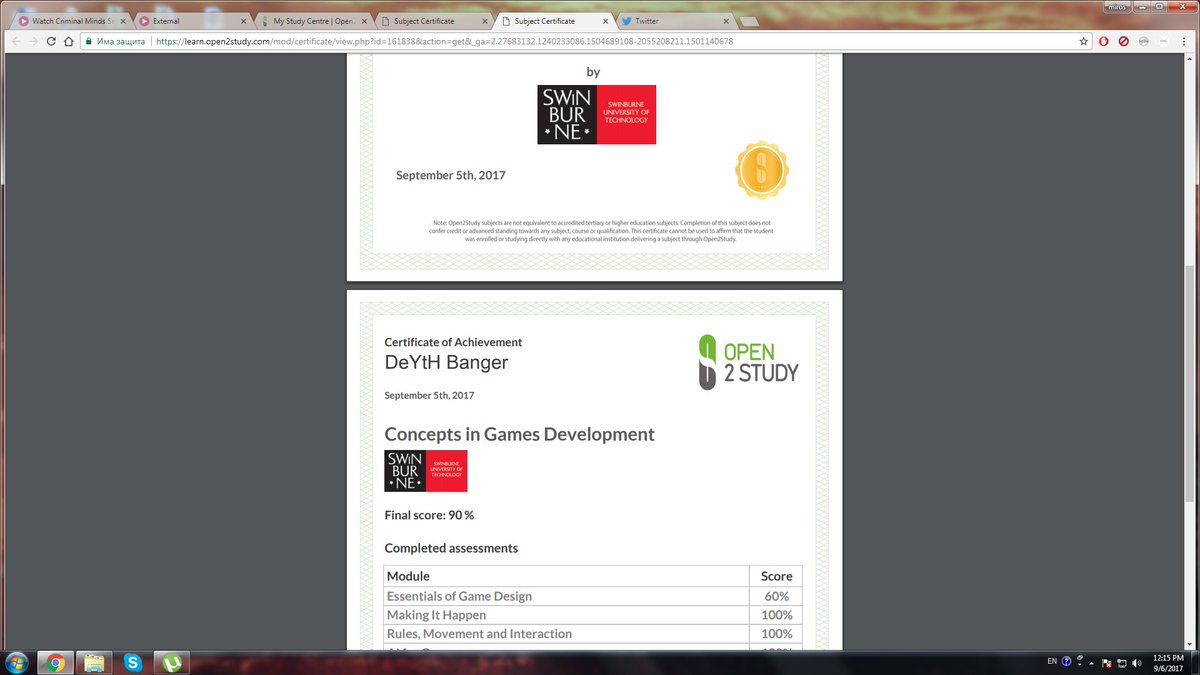Click the gold medal badge on certificate

[x=761, y=170]
